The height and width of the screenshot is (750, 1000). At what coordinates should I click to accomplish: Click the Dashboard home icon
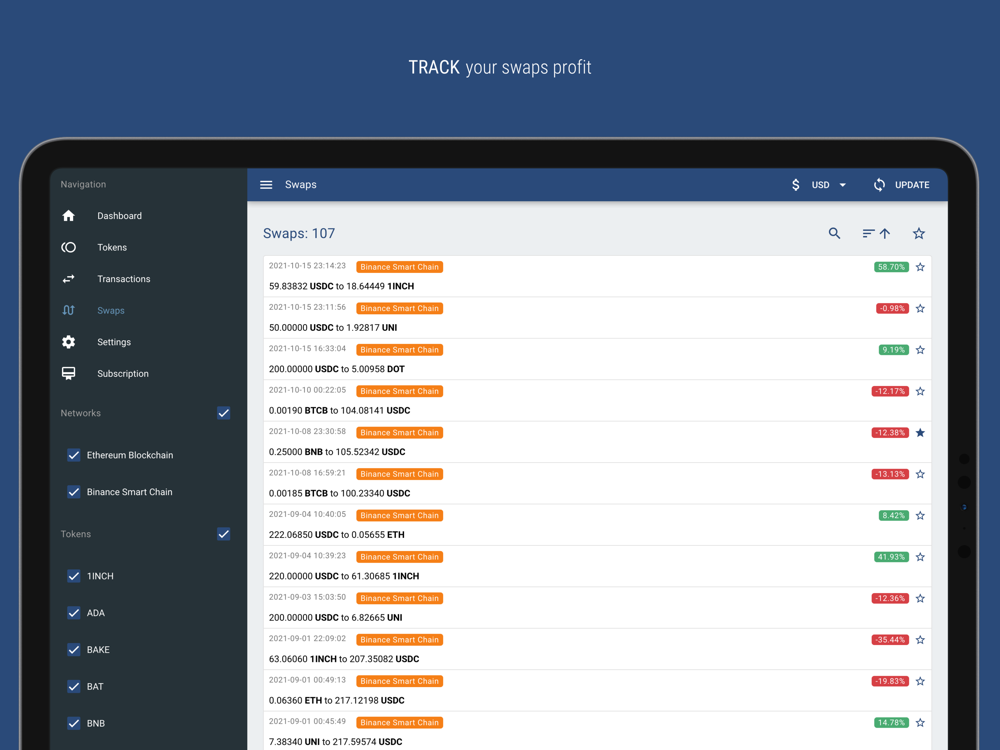coord(69,216)
